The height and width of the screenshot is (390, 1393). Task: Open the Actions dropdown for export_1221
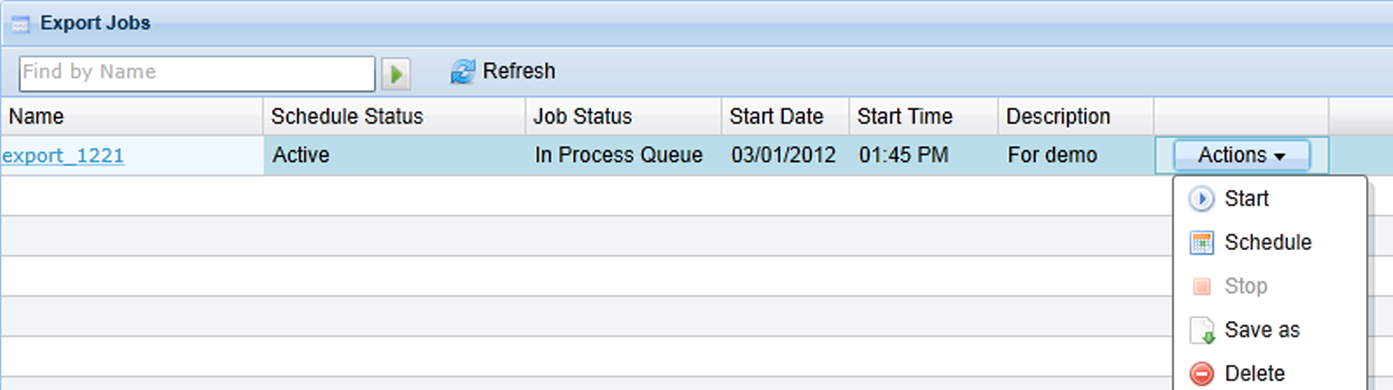(1241, 155)
